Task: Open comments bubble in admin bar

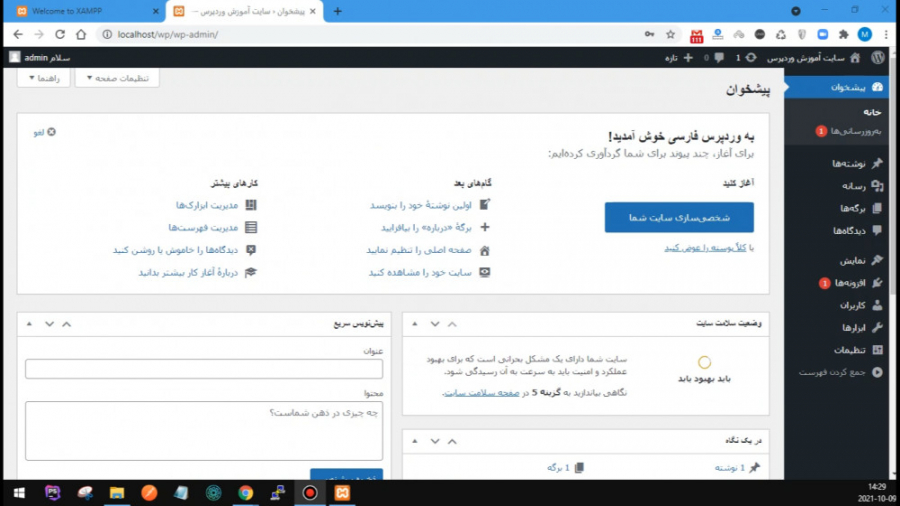Action: [x=719, y=57]
